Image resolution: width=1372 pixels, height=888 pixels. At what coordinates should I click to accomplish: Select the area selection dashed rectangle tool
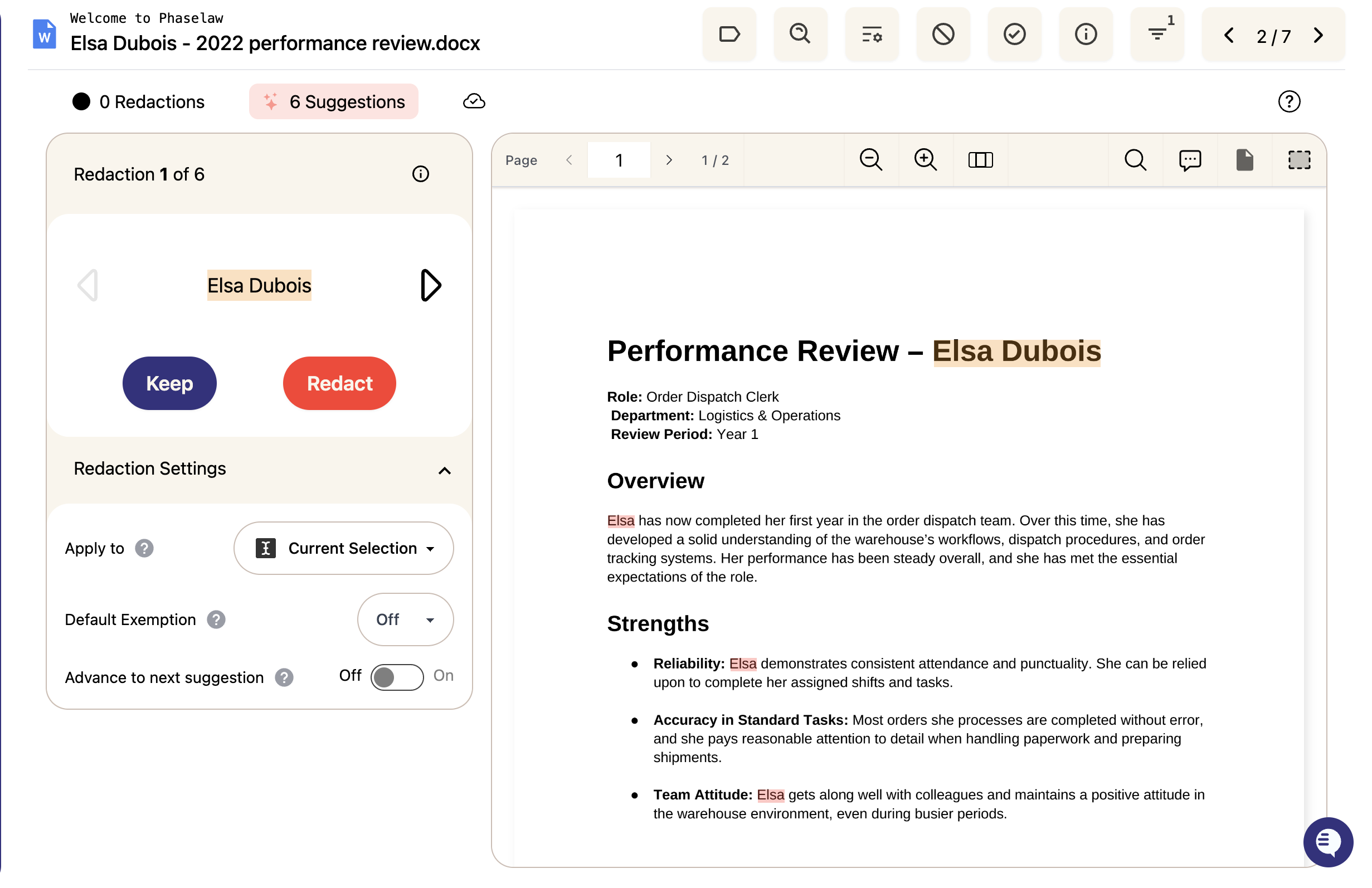(x=1299, y=160)
